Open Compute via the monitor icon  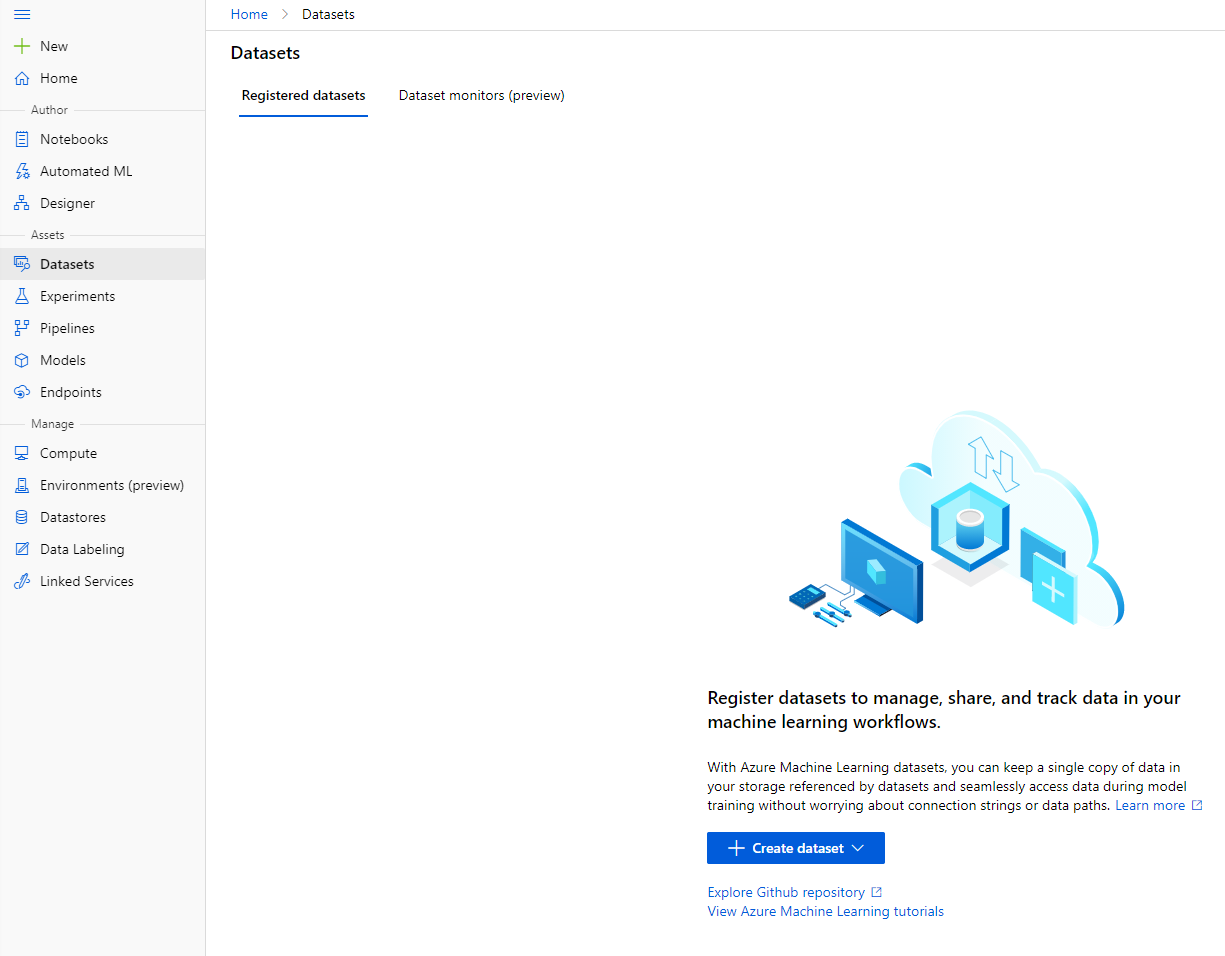pyautogui.click(x=22, y=453)
